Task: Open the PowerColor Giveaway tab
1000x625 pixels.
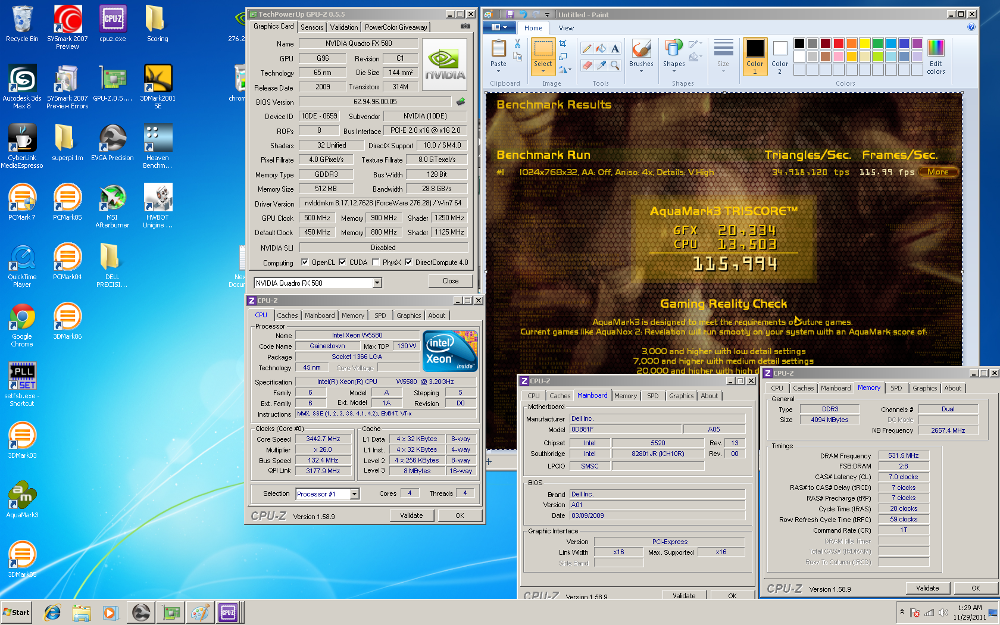Action: (395, 27)
